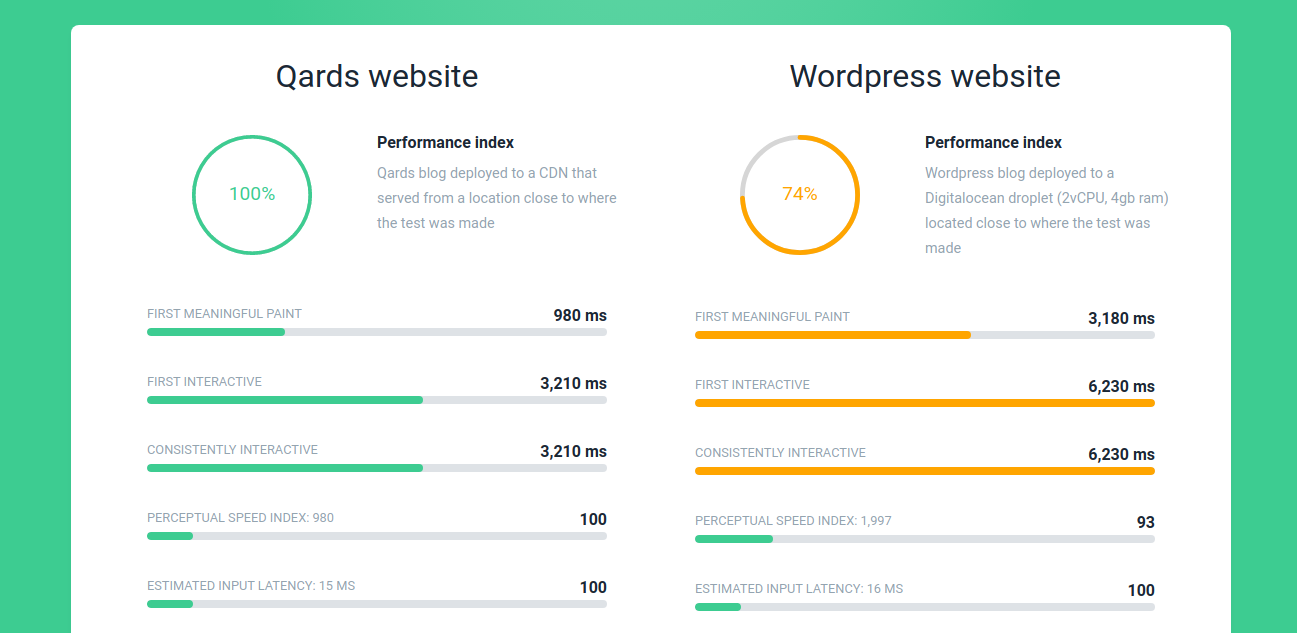Select Qards Estimated Input Latency score 100
The image size is (1297, 633).
[x=593, y=587]
